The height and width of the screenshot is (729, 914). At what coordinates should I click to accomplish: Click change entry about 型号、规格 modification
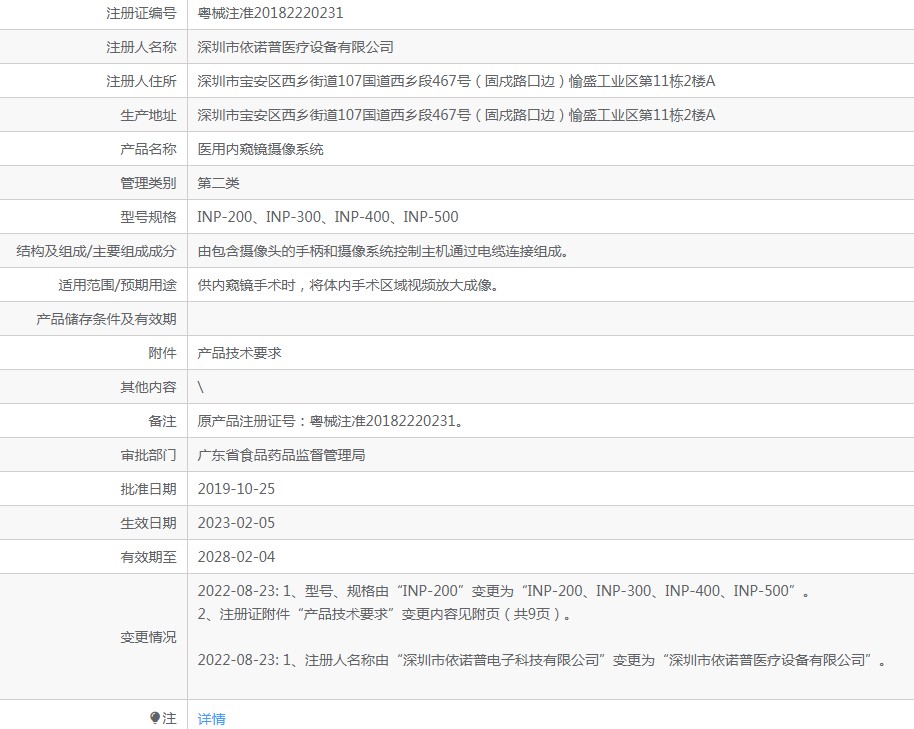(504, 591)
